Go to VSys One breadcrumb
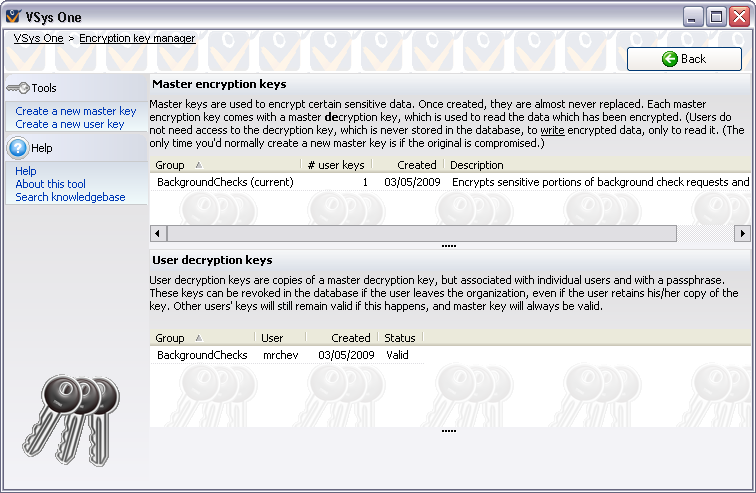 39,38
